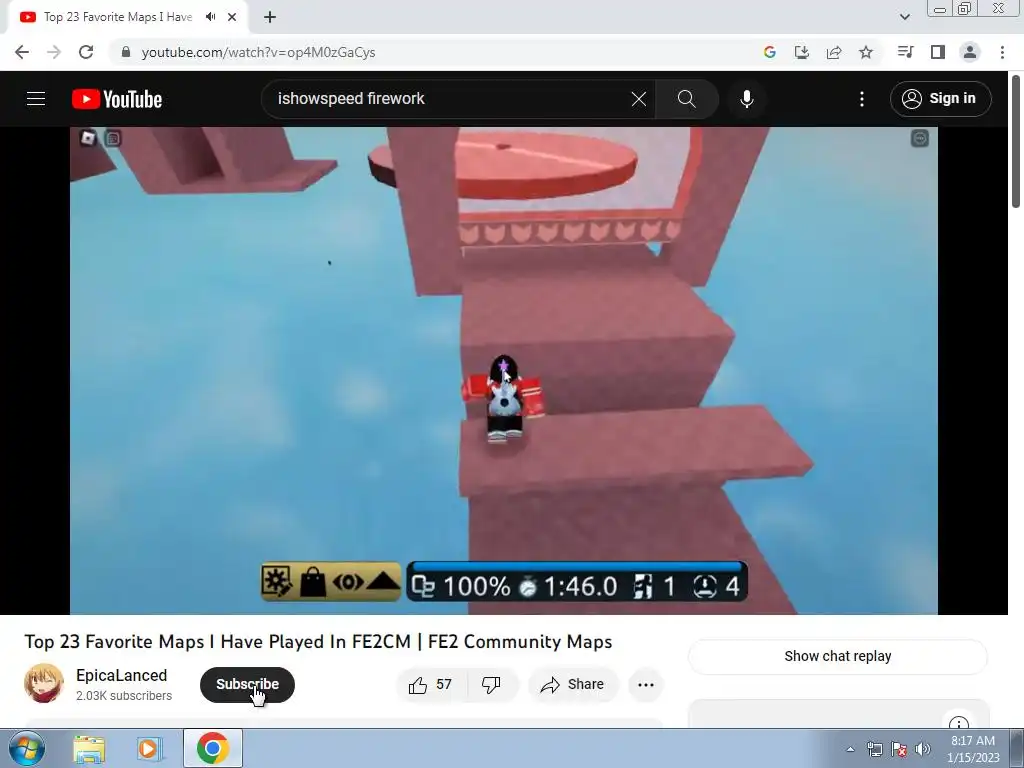This screenshot has height=768, width=1024.
Task: Bookmark this page with the star
Action: point(866,52)
